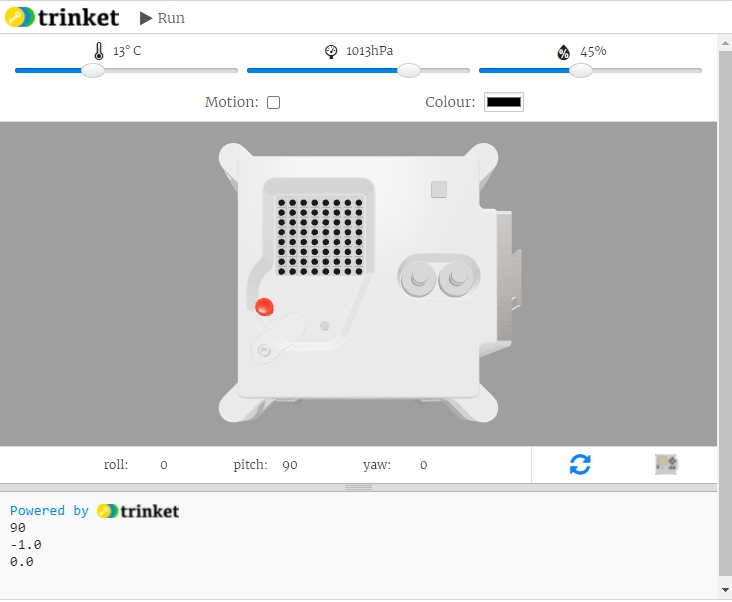This screenshot has width=732, height=602.
Task: Click the roll value 0
Action: [x=164, y=465]
